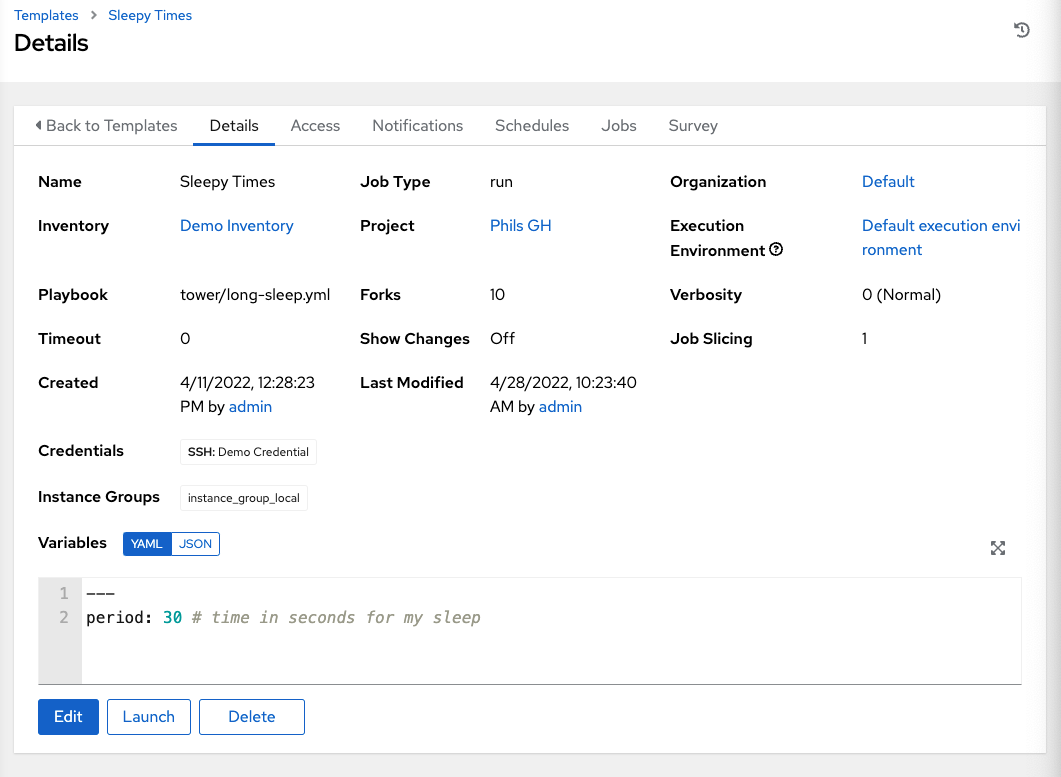Open the Jobs tab
Image resolution: width=1061 pixels, height=777 pixels.
618,125
